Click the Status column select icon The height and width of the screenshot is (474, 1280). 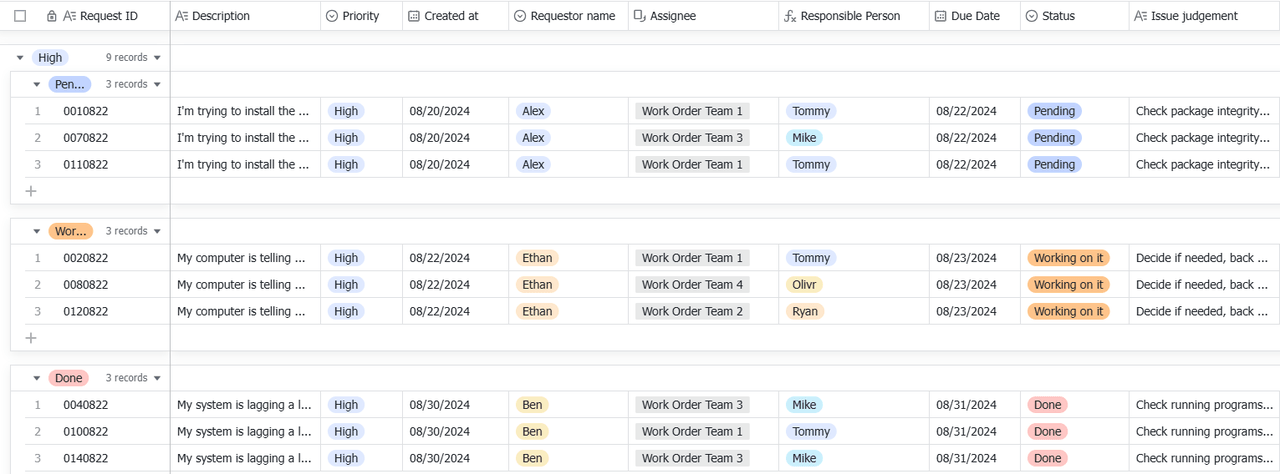tap(1031, 16)
